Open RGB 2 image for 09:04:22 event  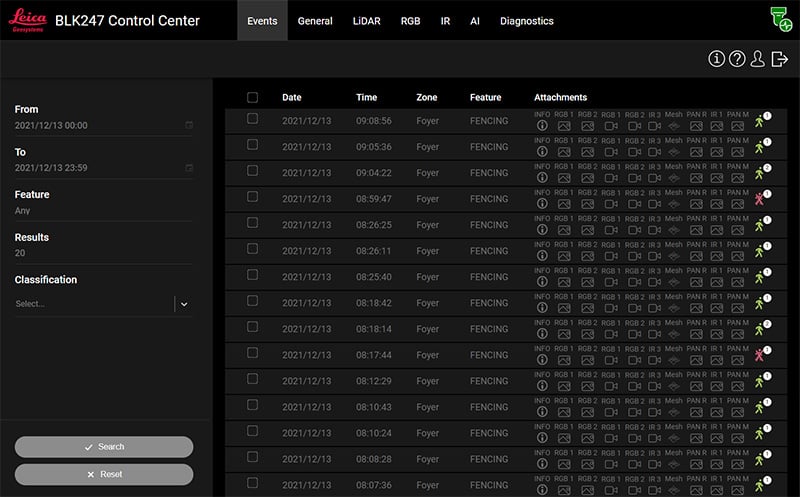(587, 178)
